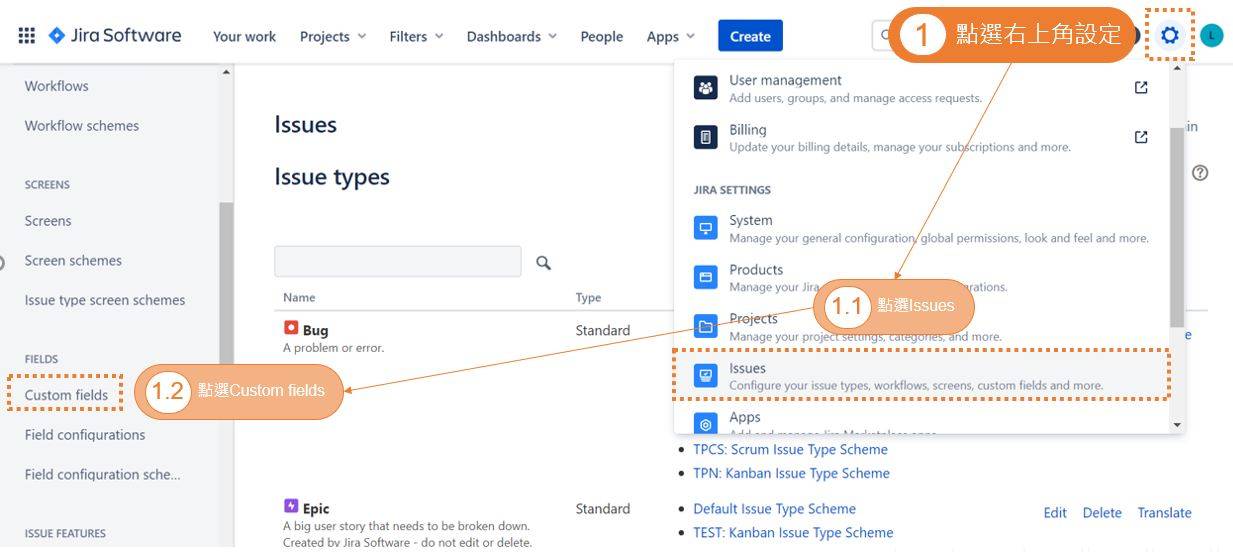Click the Products settings icon

tap(706, 277)
